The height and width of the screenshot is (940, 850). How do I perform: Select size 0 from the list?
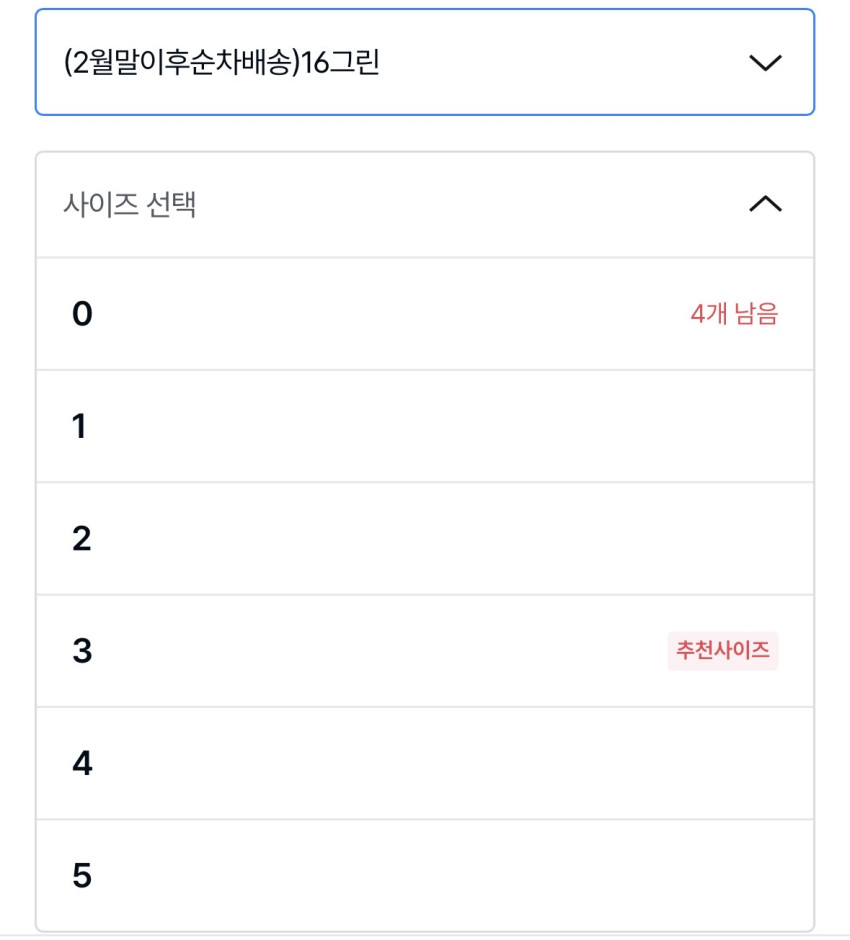(x=425, y=314)
